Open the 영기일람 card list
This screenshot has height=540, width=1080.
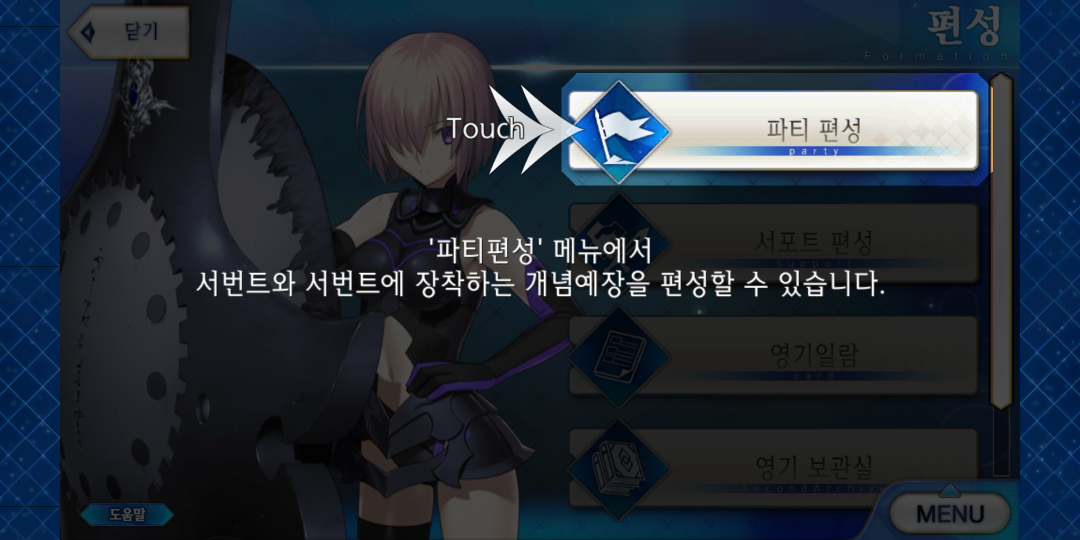click(773, 355)
